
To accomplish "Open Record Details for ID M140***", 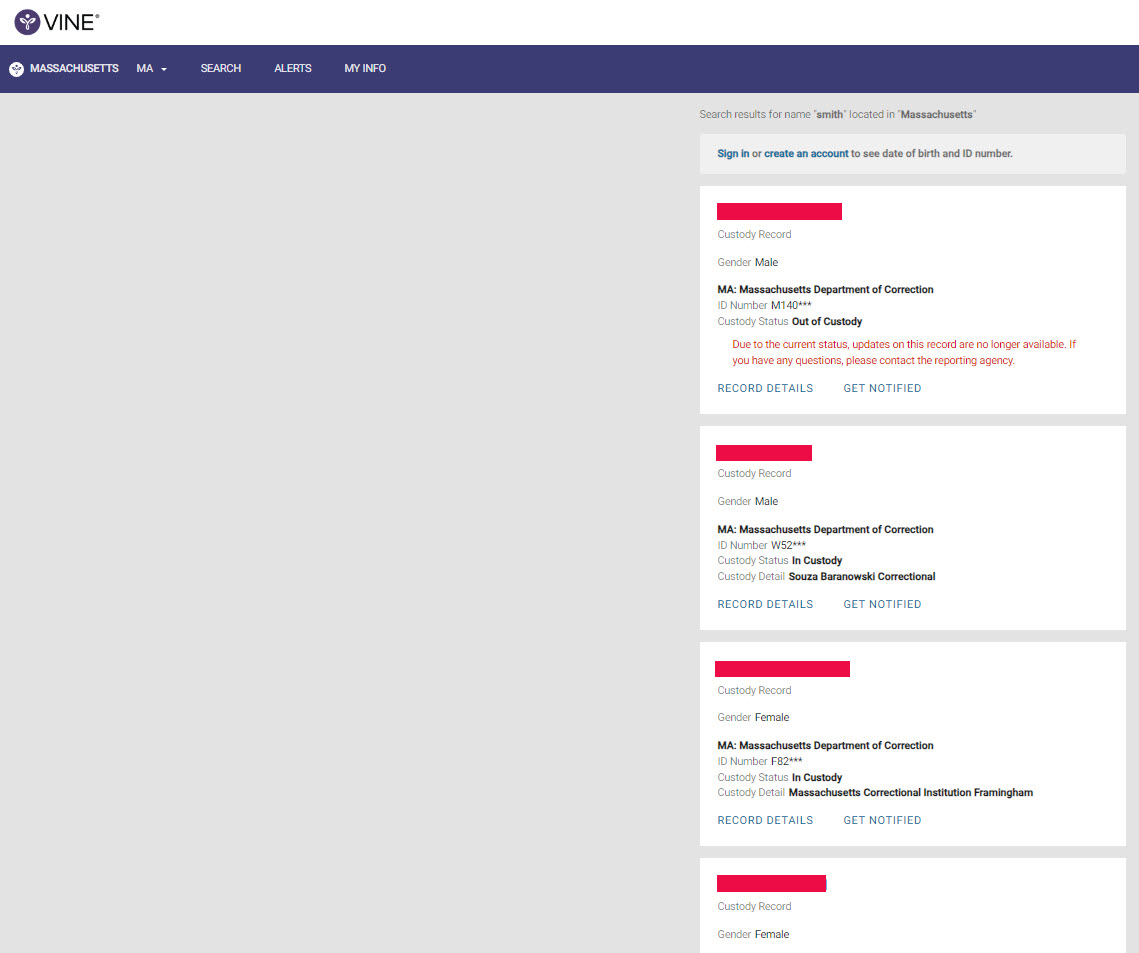I will (765, 388).
